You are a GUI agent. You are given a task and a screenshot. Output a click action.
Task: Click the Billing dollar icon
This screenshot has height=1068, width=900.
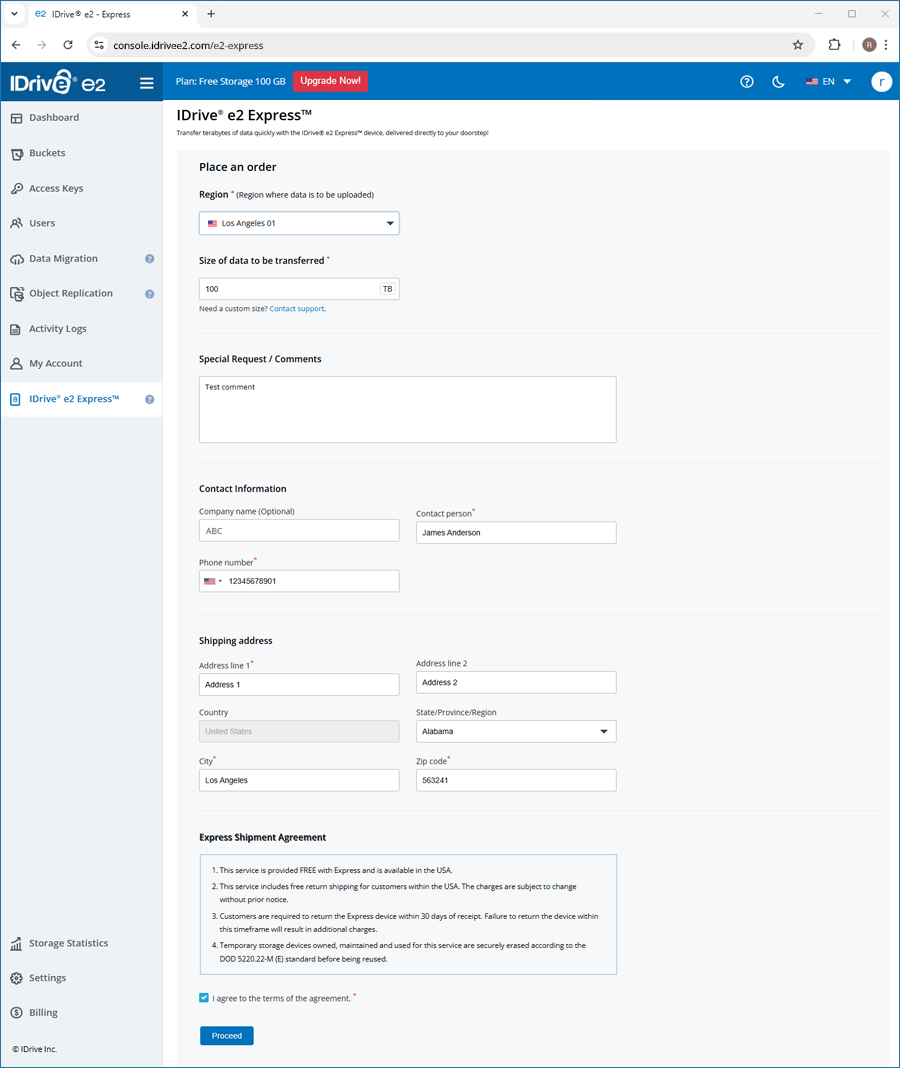pyautogui.click(x=16, y=1013)
